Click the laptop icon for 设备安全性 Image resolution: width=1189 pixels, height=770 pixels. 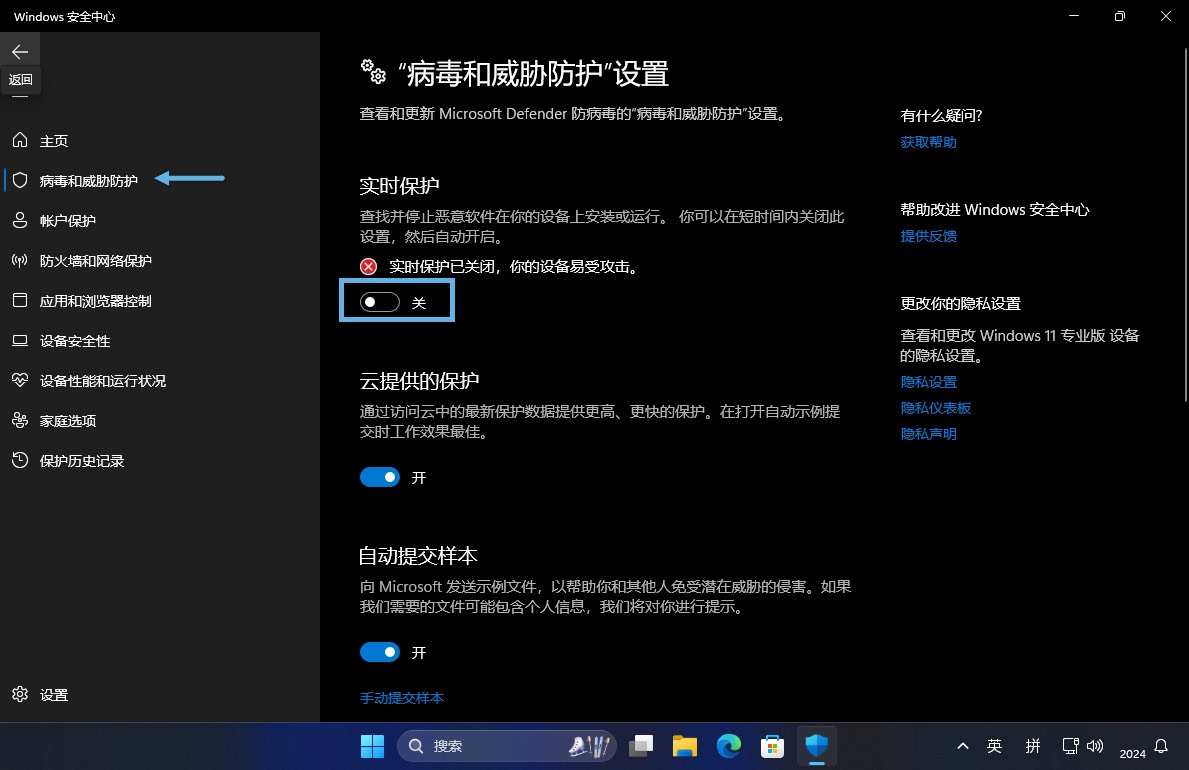[x=20, y=341]
